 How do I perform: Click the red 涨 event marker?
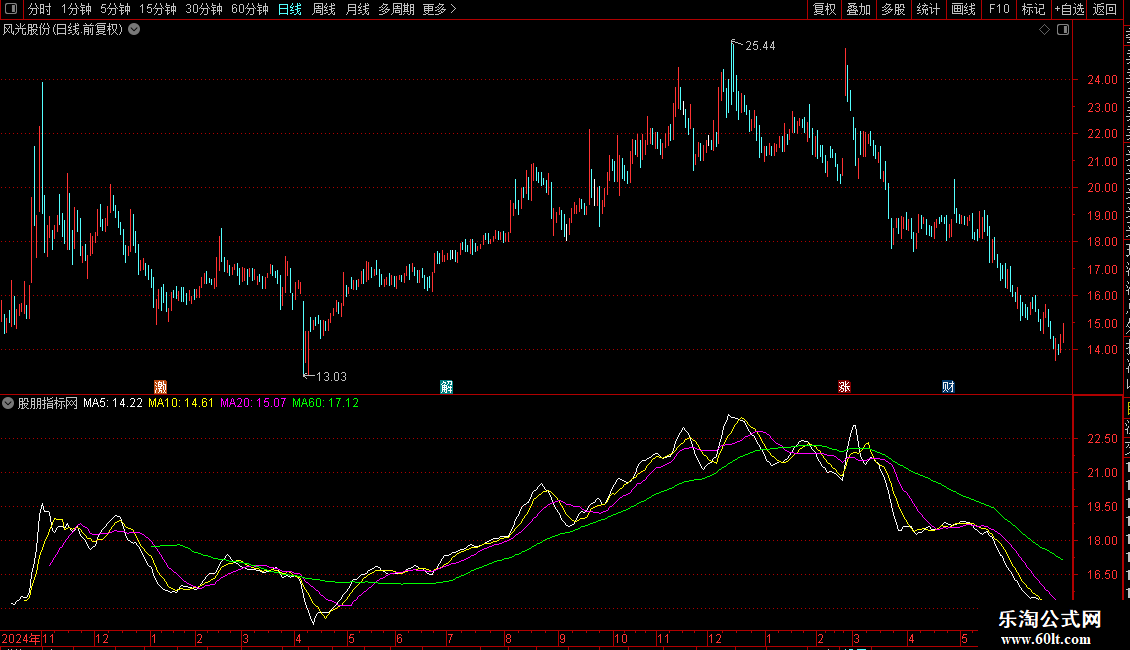tap(845, 387)
